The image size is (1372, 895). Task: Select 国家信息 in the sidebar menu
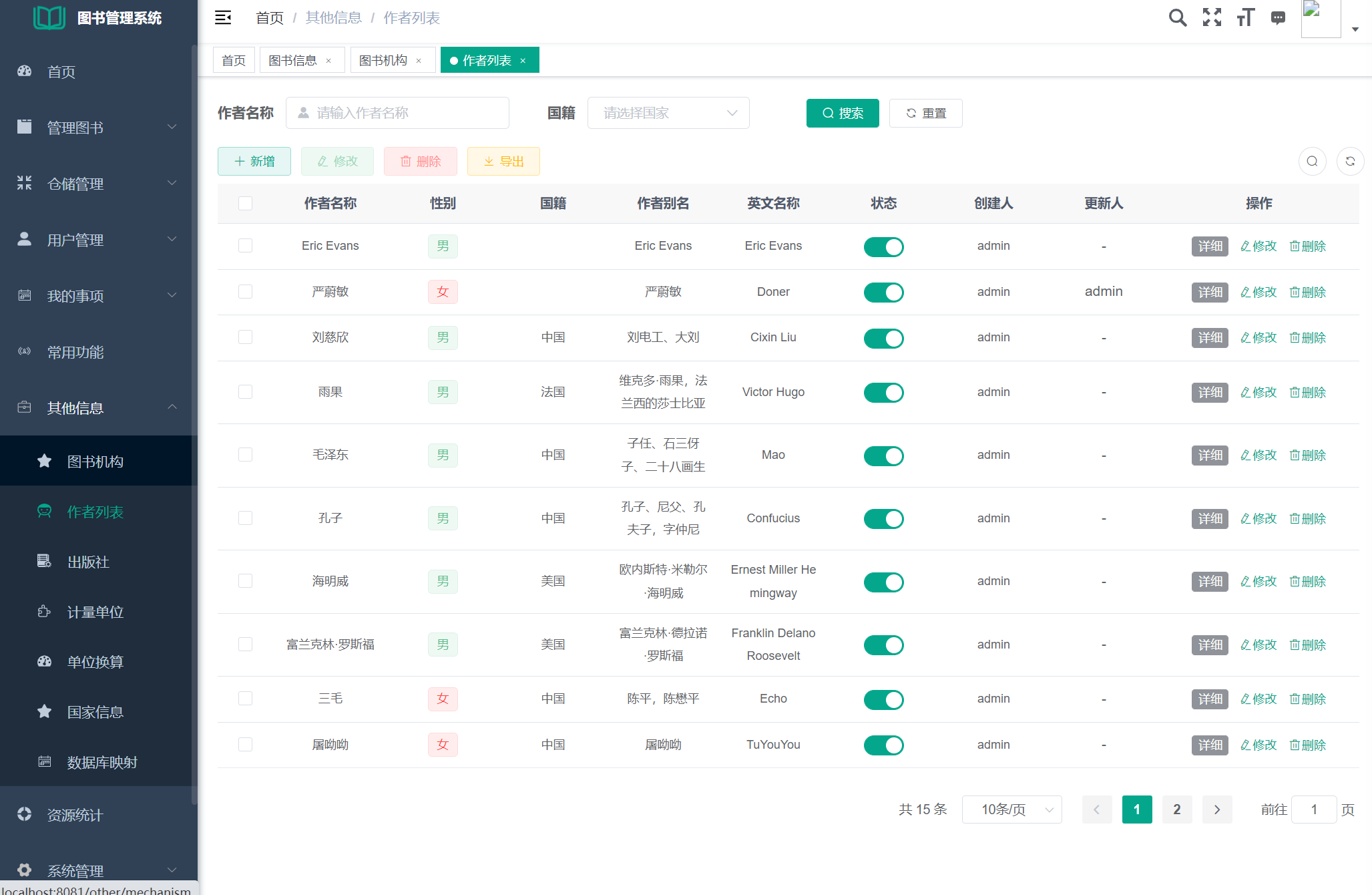pyautogui.click(x=95, y=712)
